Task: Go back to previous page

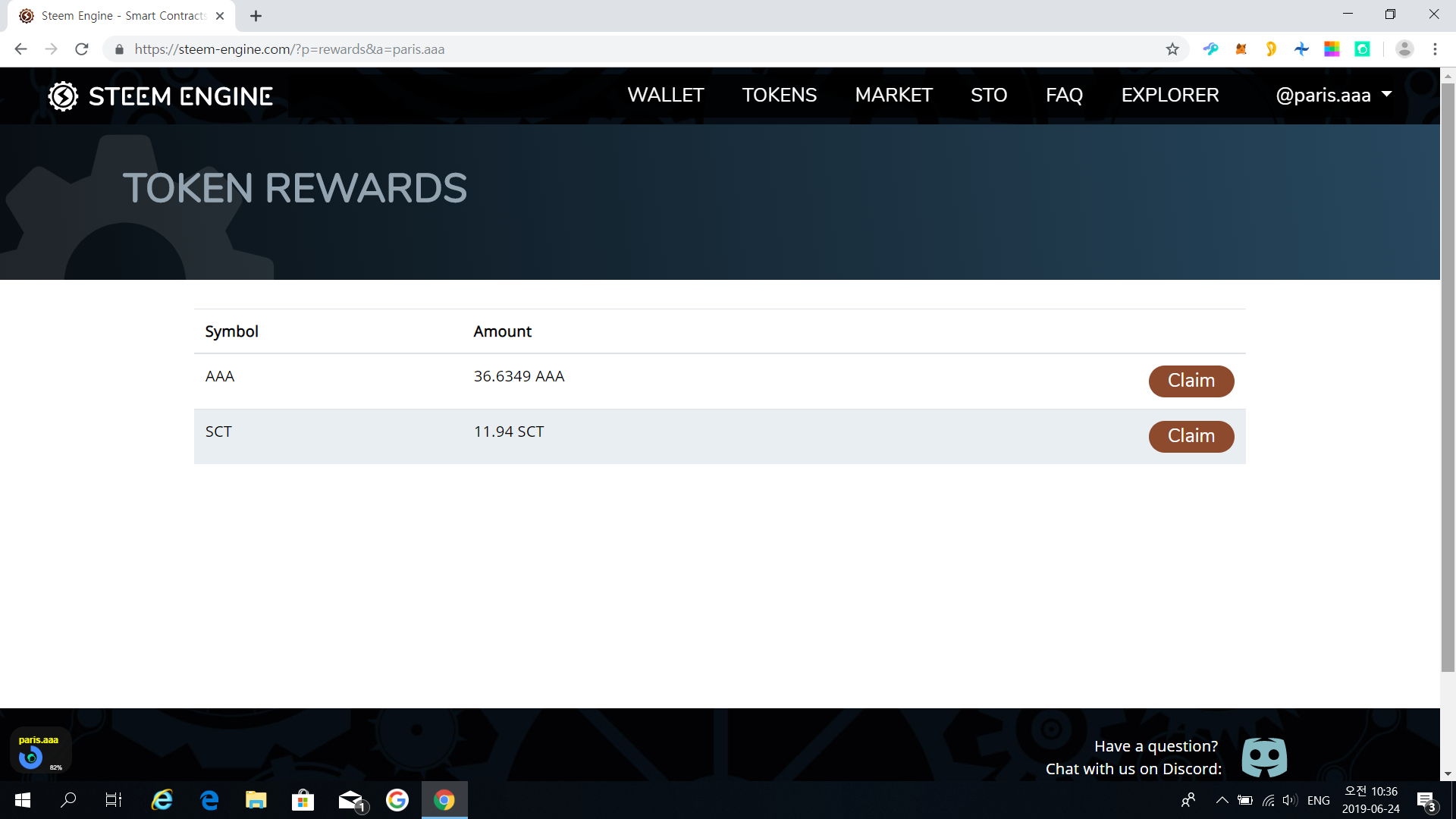Action: (x=20, y=49)
